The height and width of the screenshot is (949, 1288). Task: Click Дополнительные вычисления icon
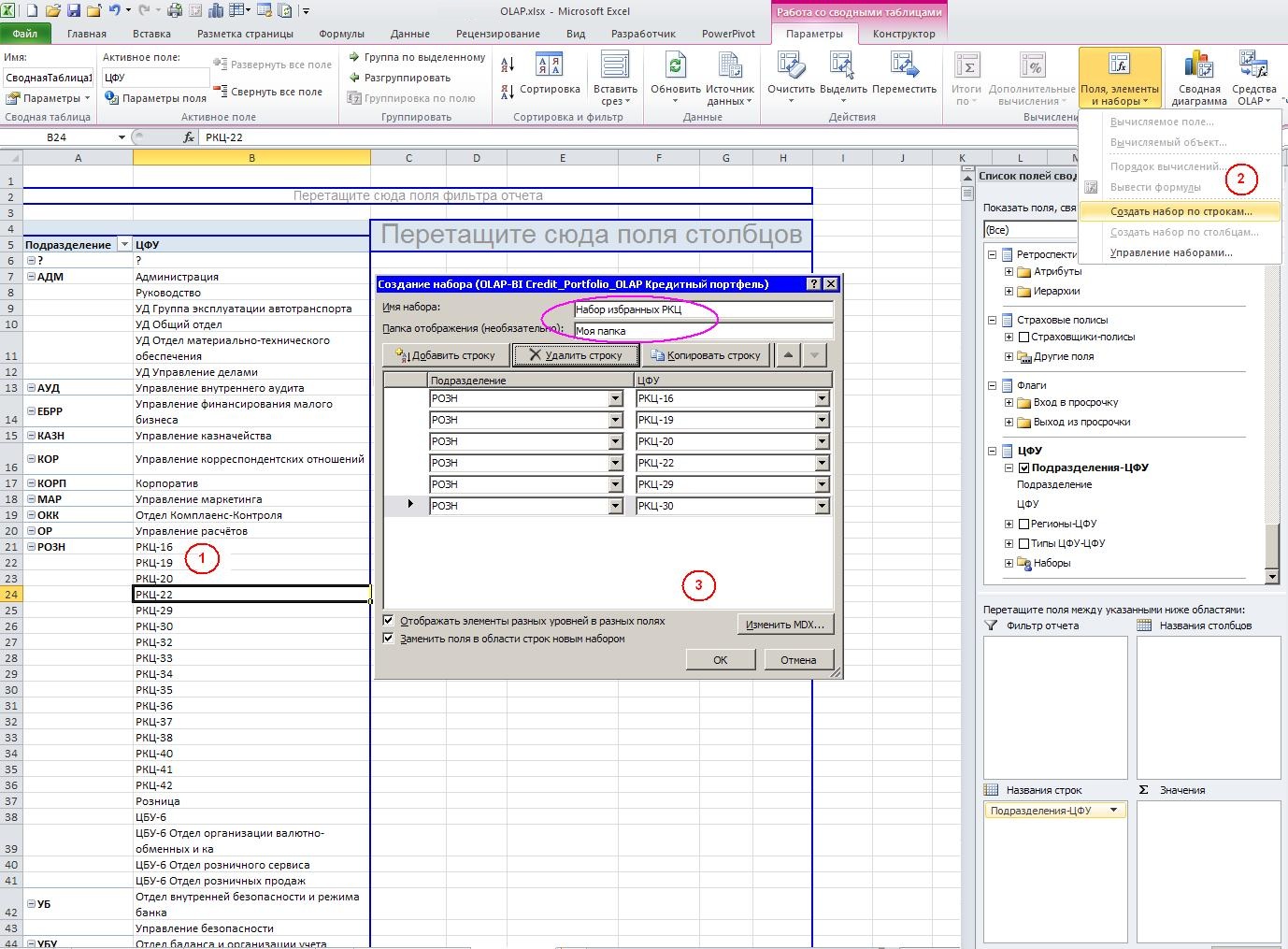1032,65
